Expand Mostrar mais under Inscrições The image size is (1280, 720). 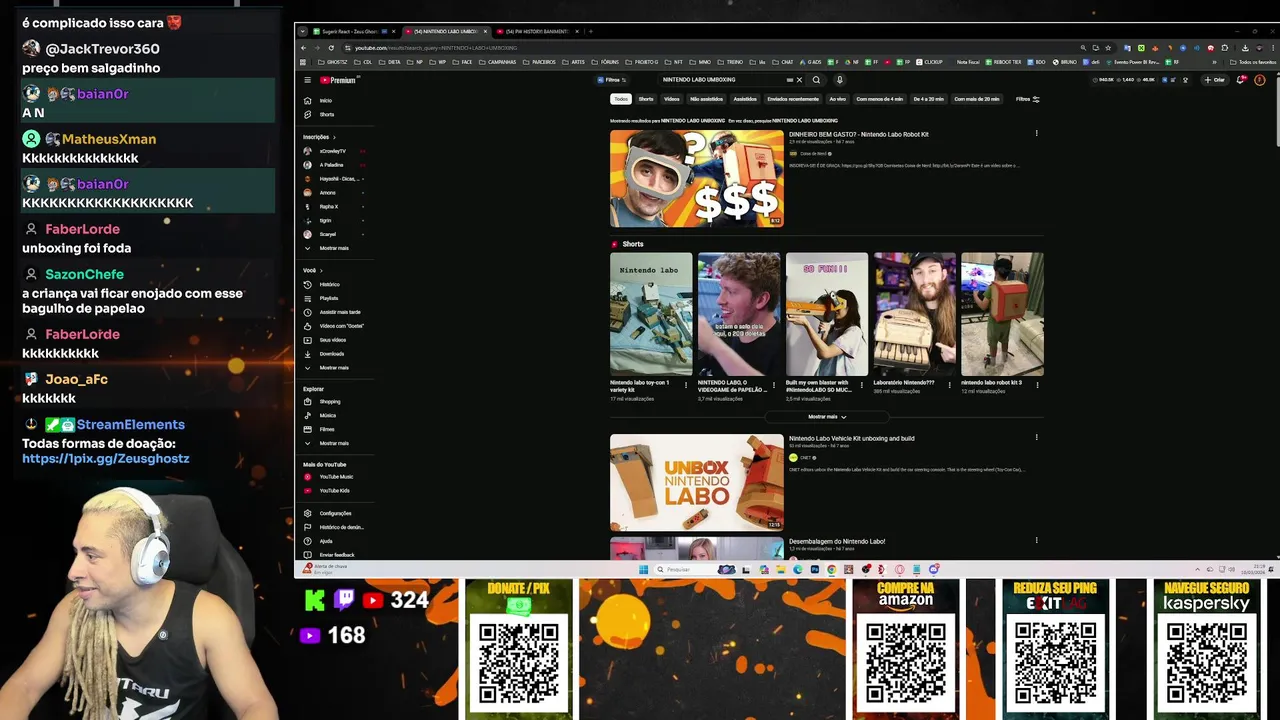pos(334,248)
